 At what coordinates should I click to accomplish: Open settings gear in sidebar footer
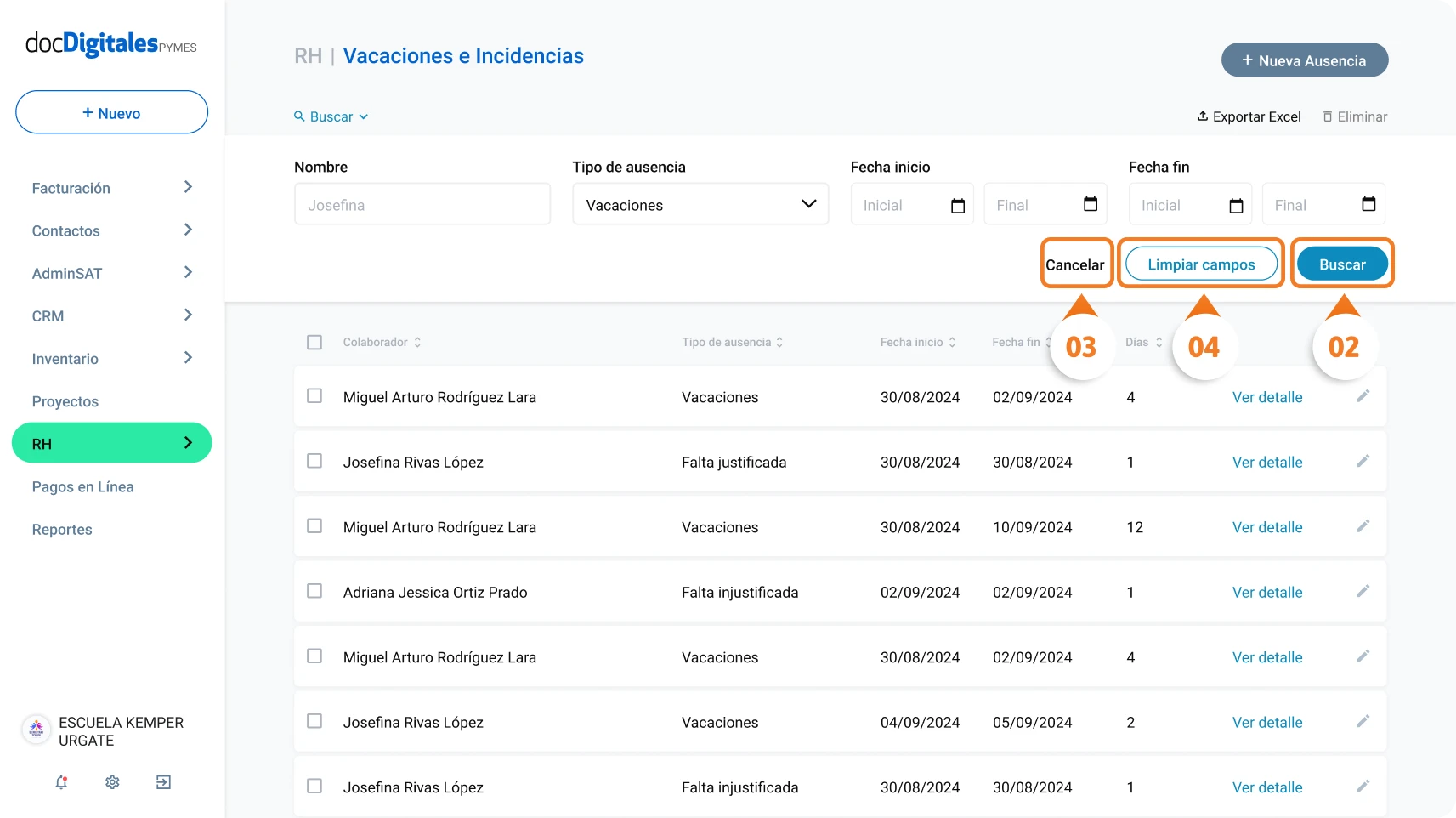coord(112,782)
